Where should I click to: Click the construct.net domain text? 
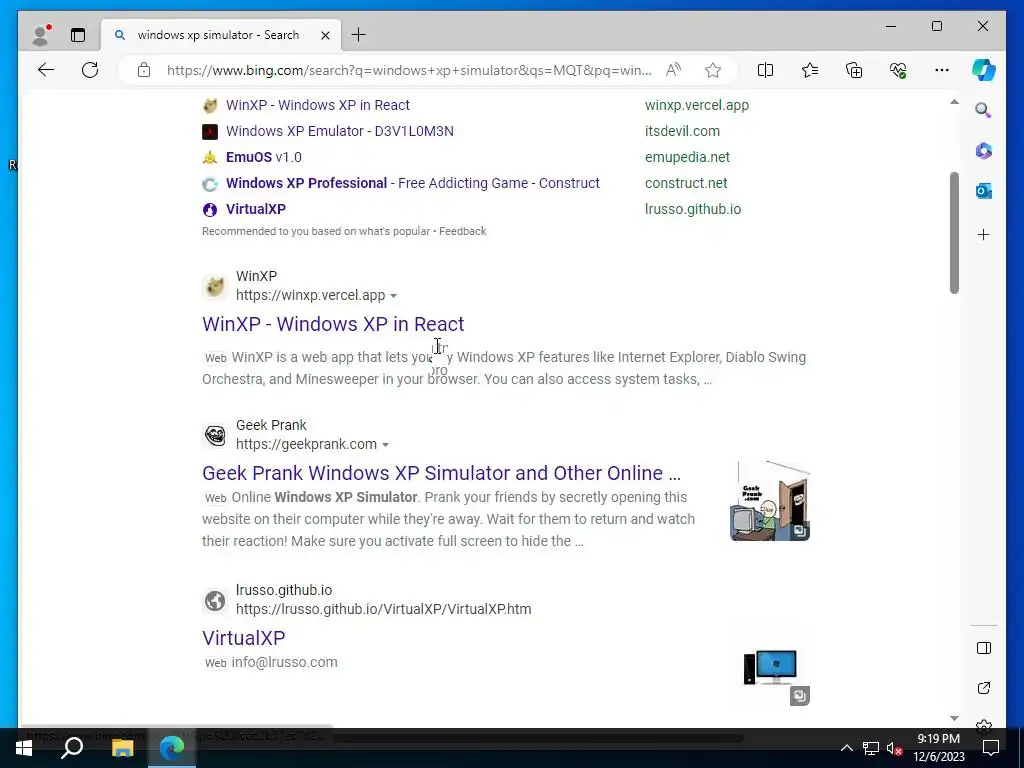[686, 184]
